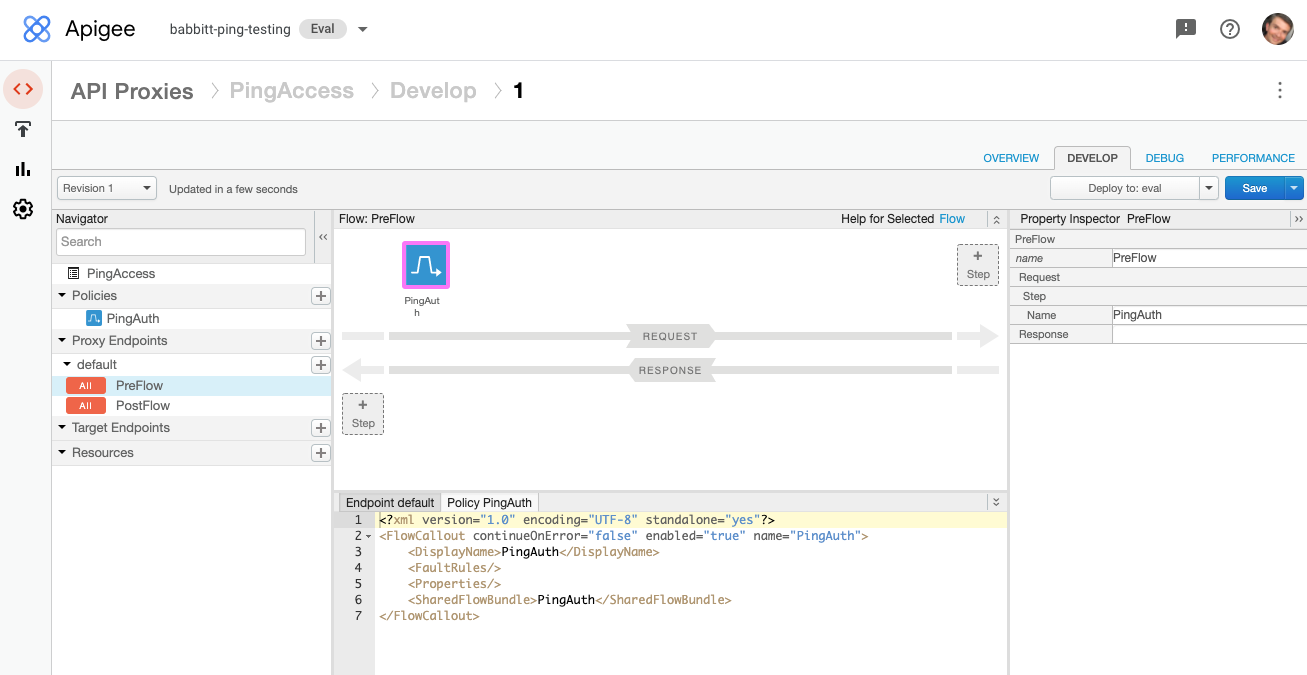1307x675 pixels.
Task: Open the Admin gear icon
Action: (x=23, y=209)
